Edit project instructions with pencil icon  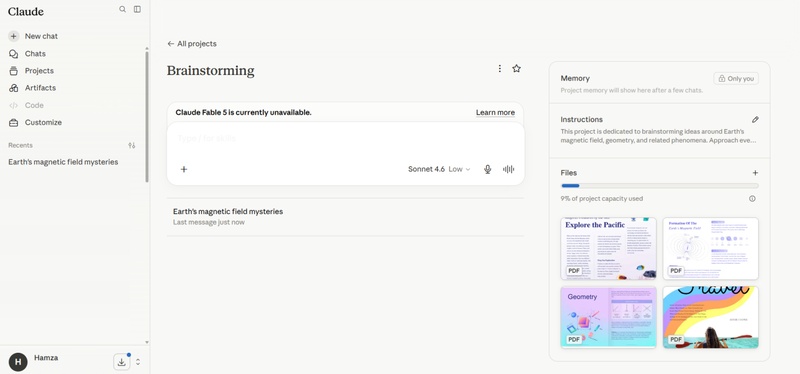coord(755,119)
